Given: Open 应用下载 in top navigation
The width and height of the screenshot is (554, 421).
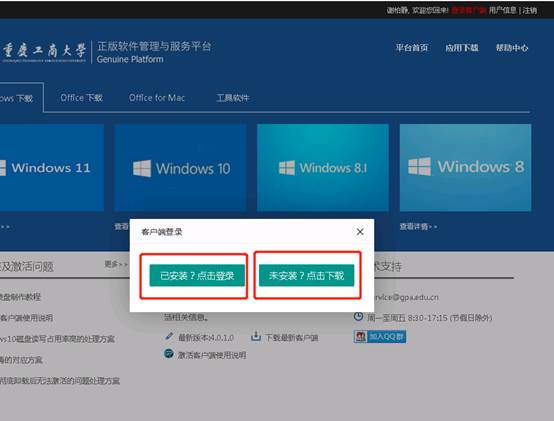Looking at the screenshot, I should 462,48.
